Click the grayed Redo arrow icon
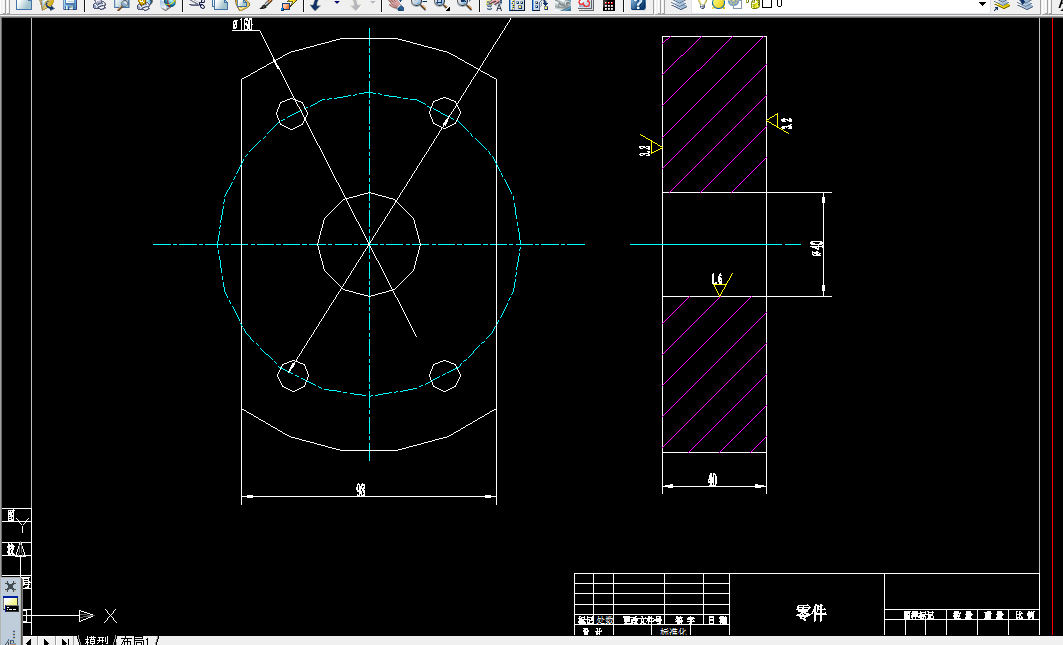 (x=355, y=4)
